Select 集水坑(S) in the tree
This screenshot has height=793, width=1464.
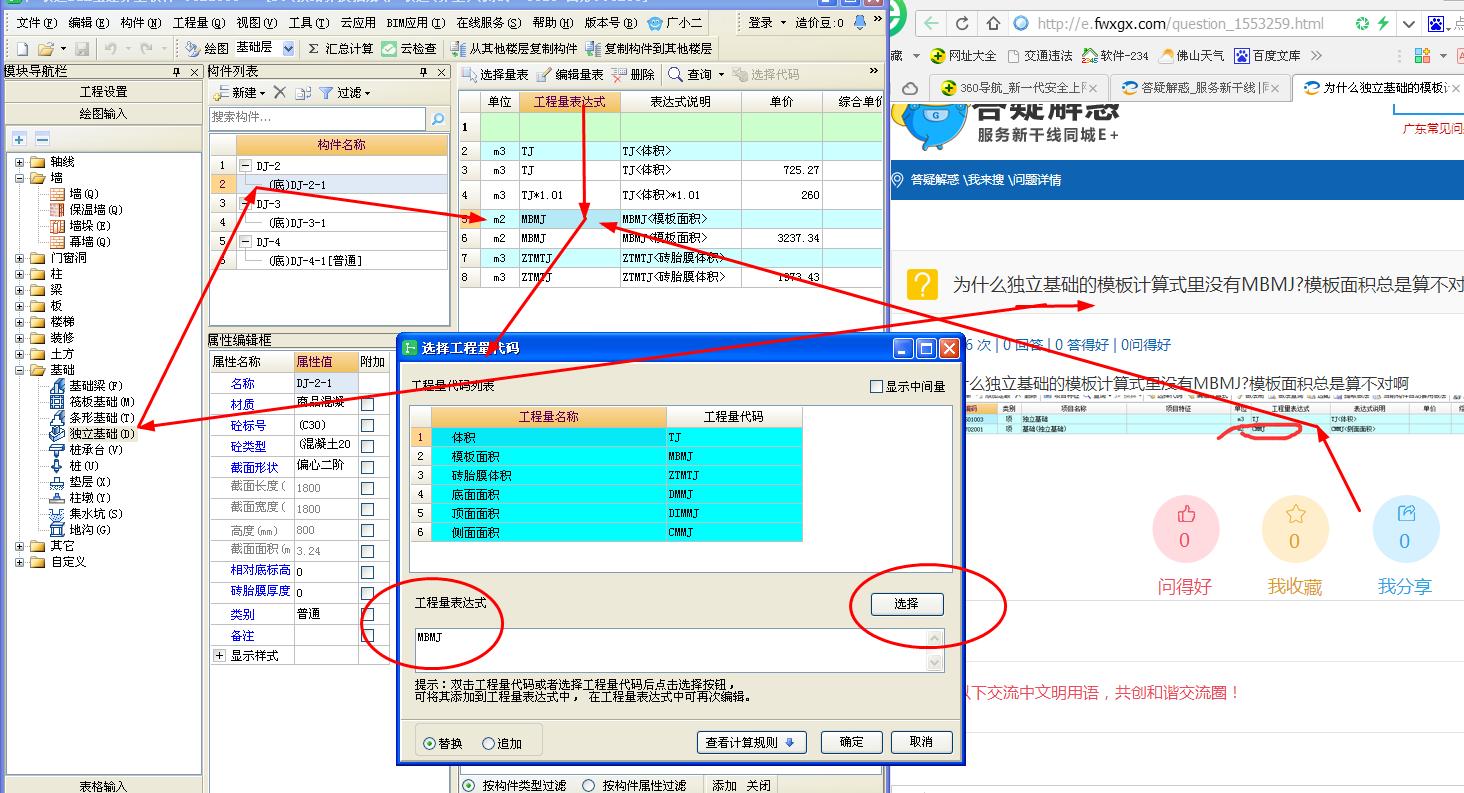95,514
